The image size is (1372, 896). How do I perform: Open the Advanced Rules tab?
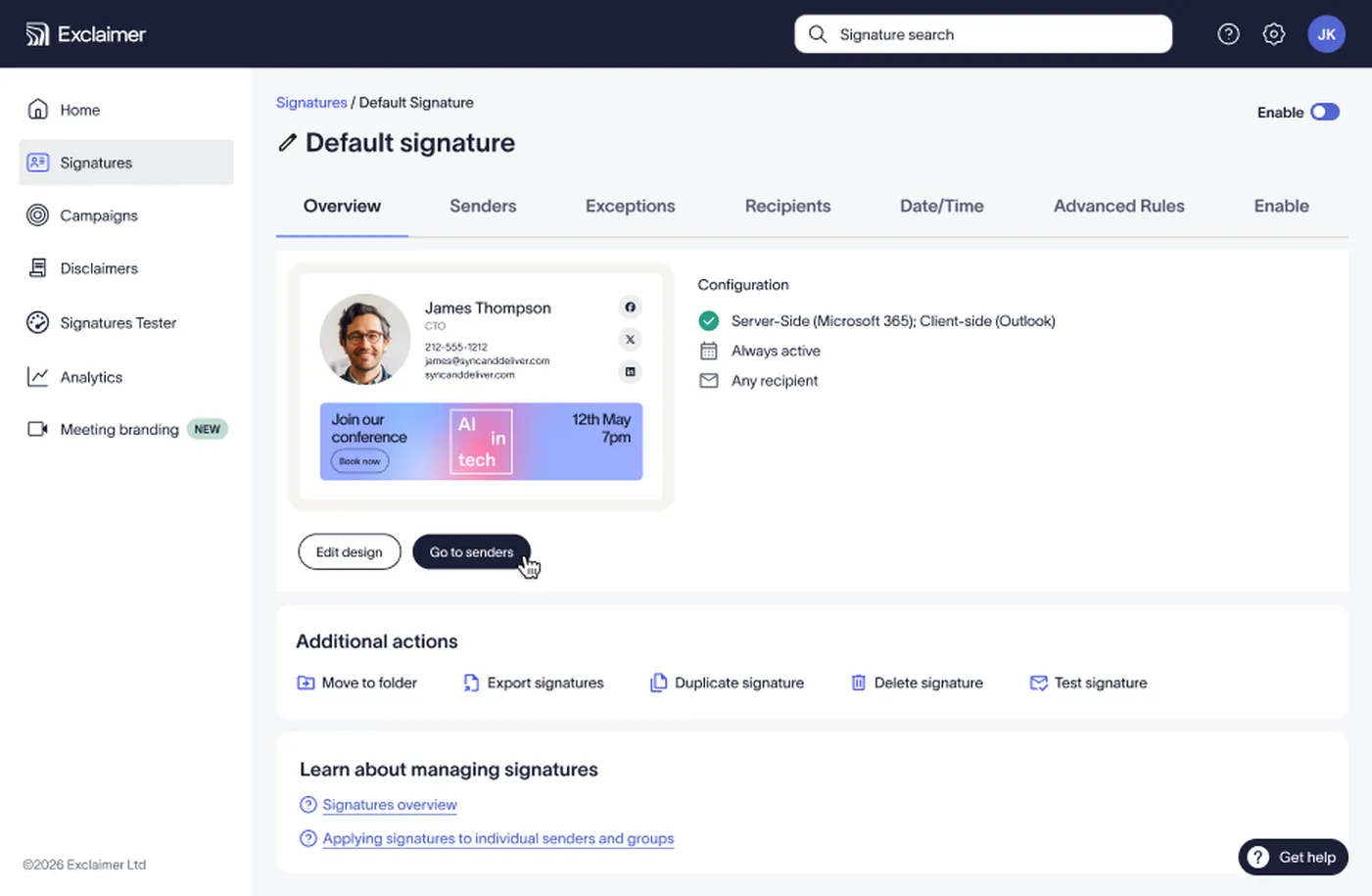pyautogui.click(x=1118, y=206)
